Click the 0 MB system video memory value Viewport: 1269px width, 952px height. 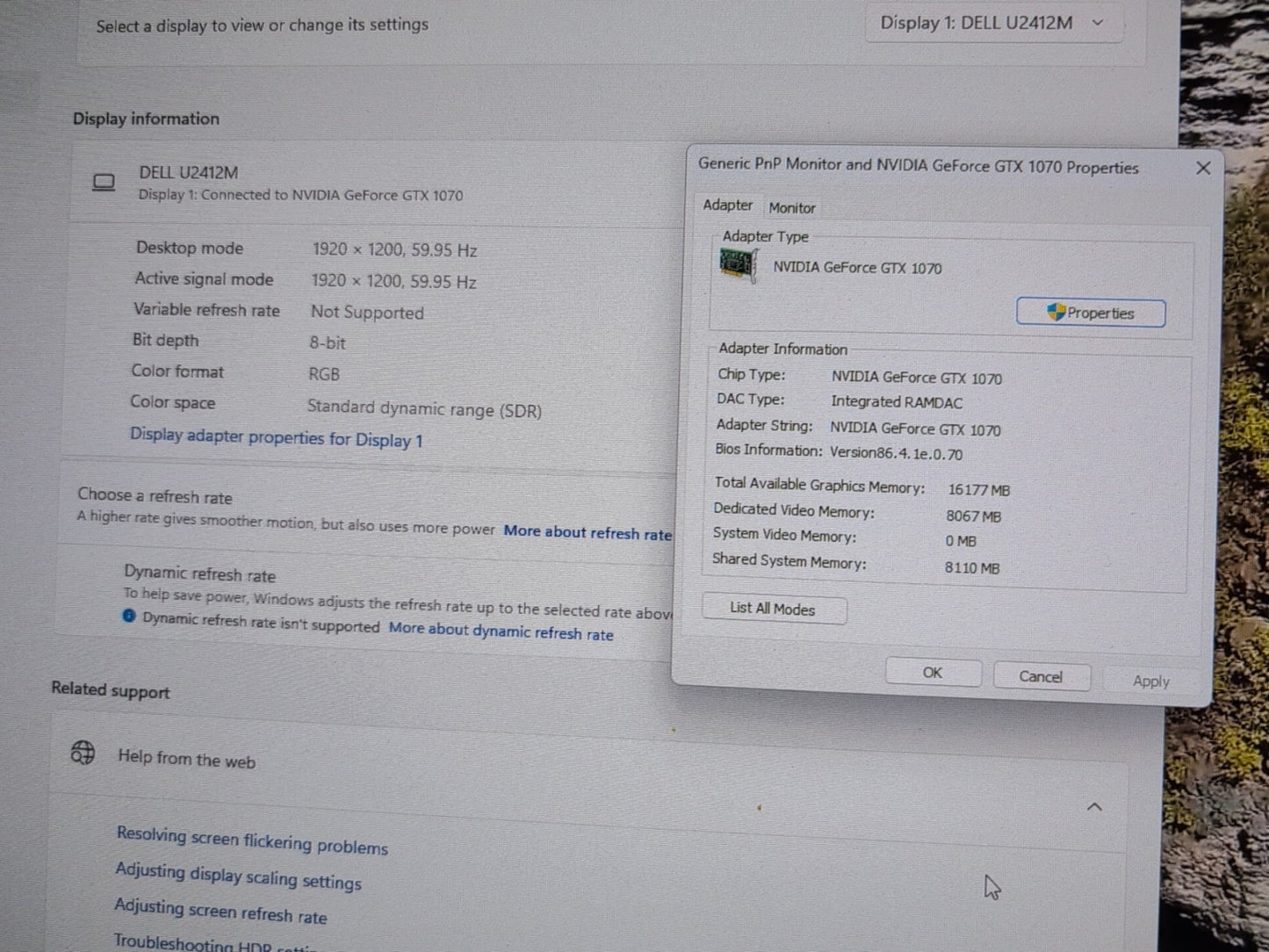tap(961, 542)
